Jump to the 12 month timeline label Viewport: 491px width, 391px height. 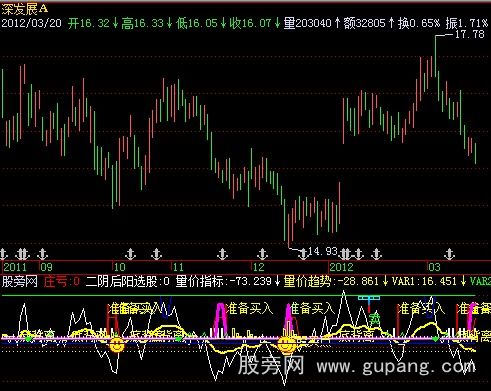(x=258, y=267)
